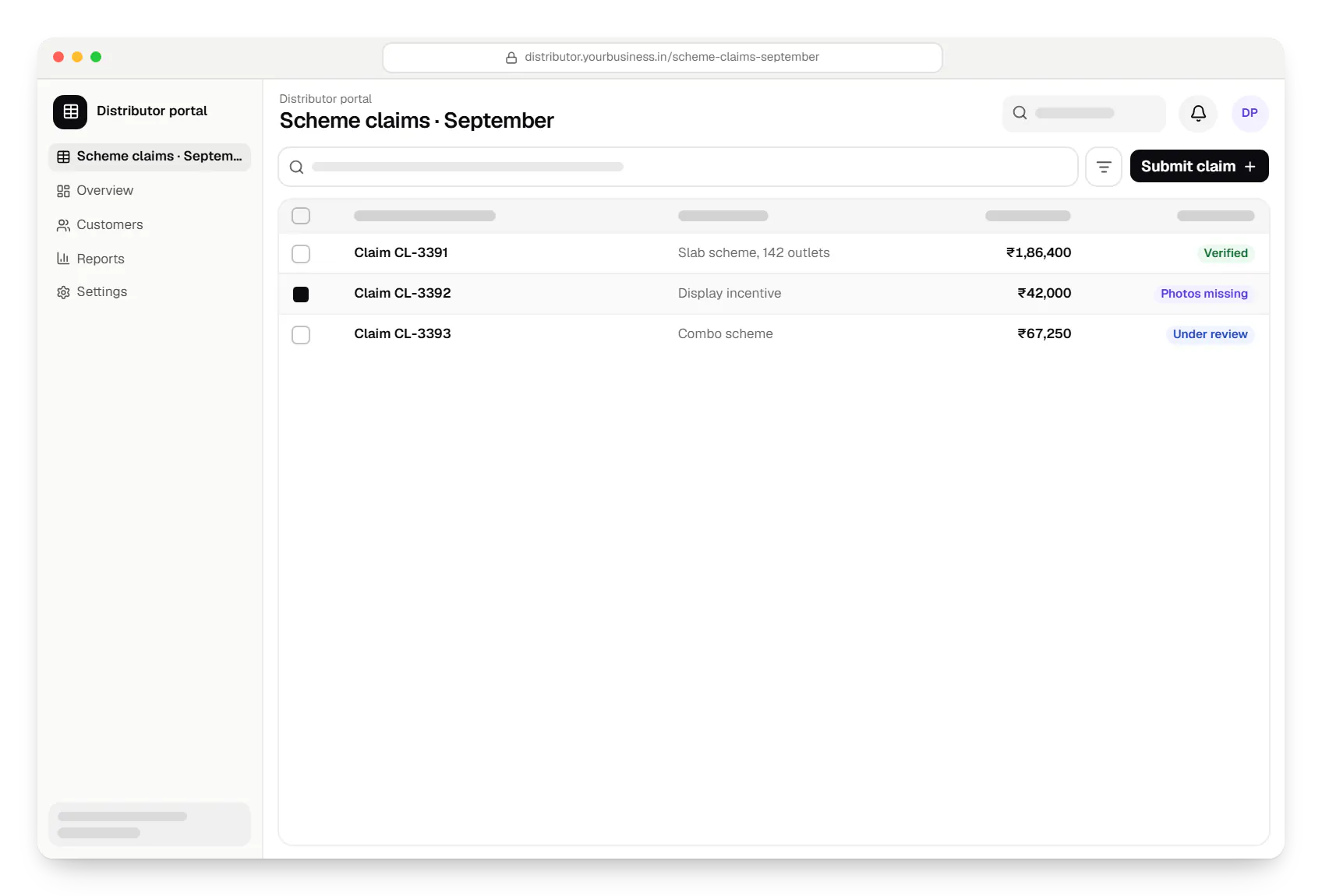Uncheck the box for Claim CL-3392
This screenshot has width=1322, height=896.
click(301, 294)
